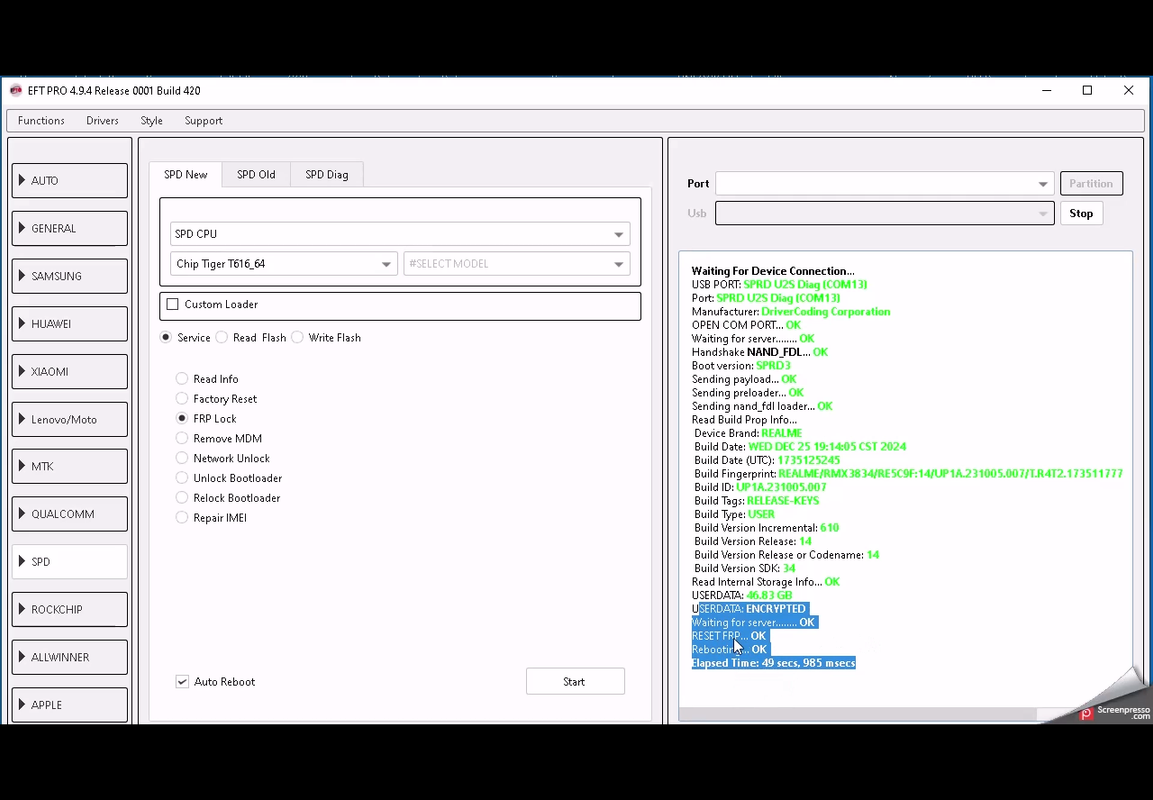
Task: Select the Read Flash radio option
Action: pos(222,338)
